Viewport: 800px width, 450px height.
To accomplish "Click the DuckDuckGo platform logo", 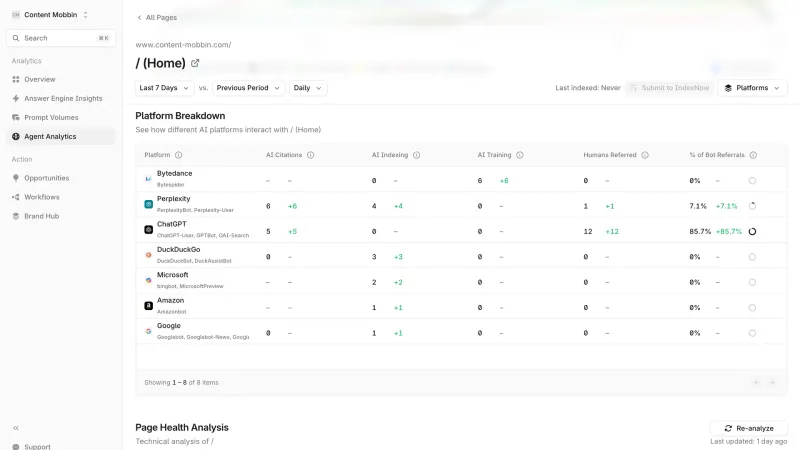I will pos(148,255).
